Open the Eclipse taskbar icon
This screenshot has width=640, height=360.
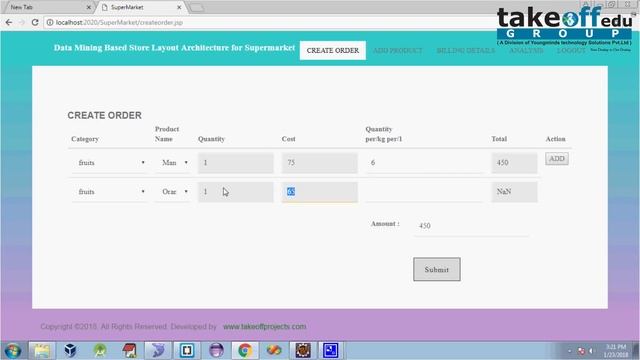(216, 351)
